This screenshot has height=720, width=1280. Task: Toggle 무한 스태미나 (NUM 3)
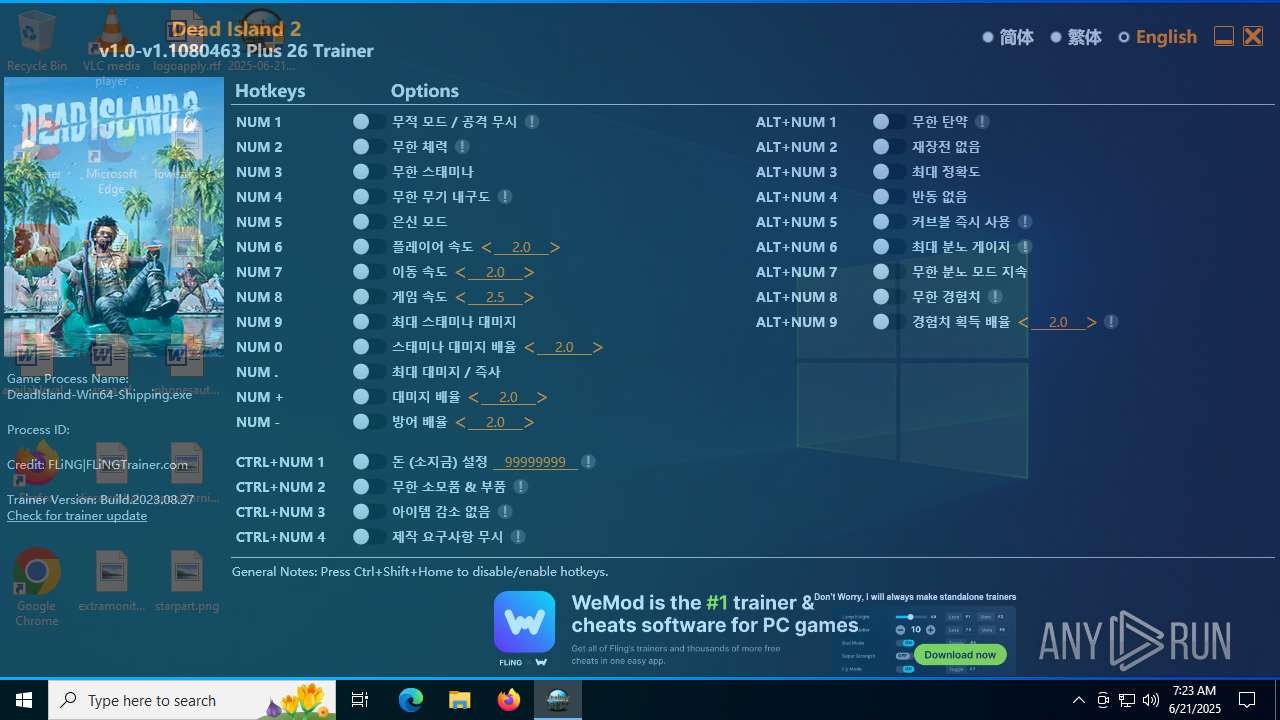[368, 172]
